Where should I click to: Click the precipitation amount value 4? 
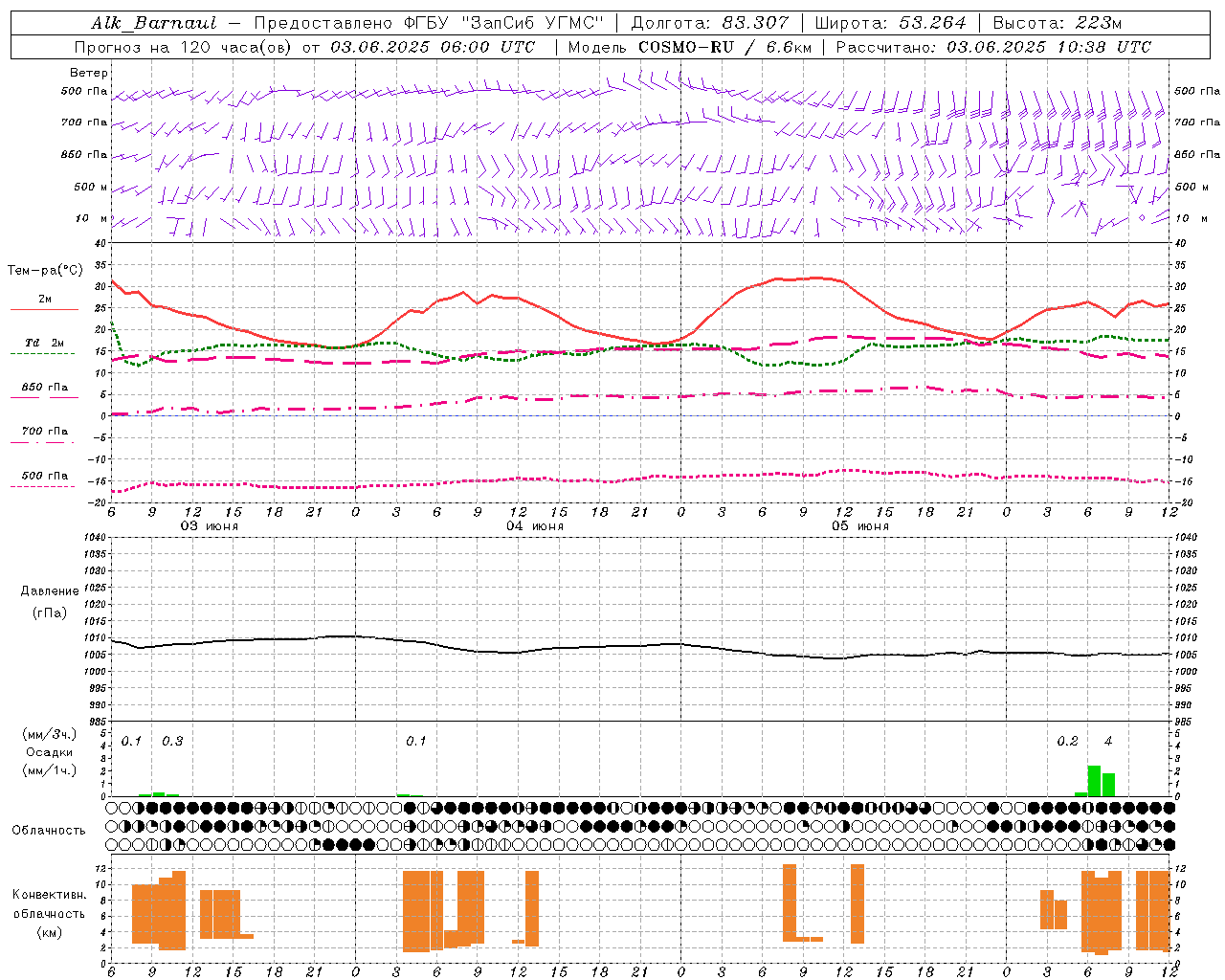tap(1108, 741)
